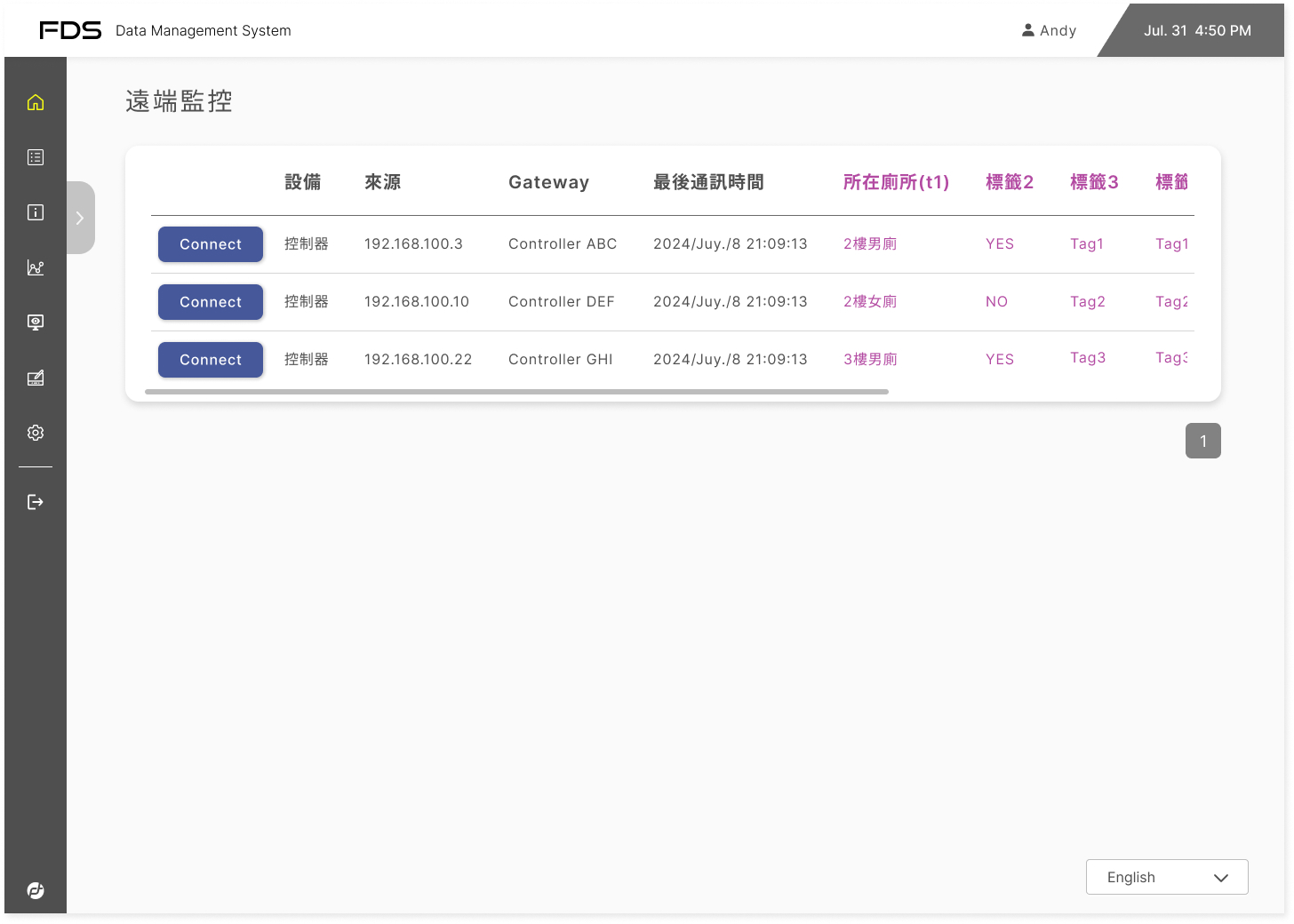Click the Andy user profile
1294x924 pixels.
pos(1049,30)
